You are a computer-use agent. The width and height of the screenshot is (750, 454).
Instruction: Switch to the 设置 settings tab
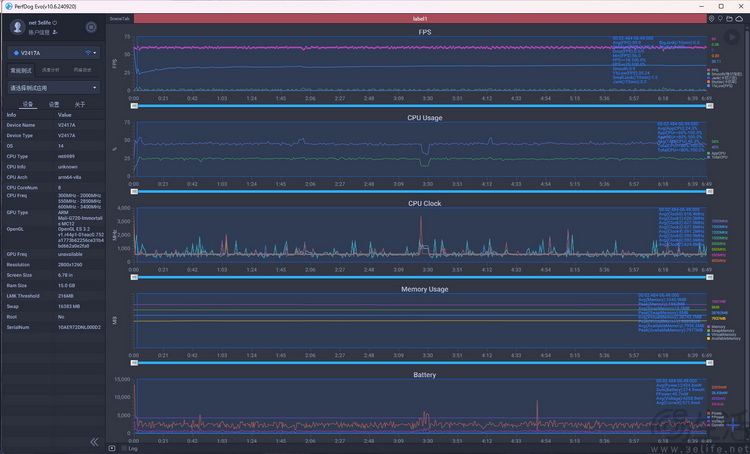coord(54,104)
